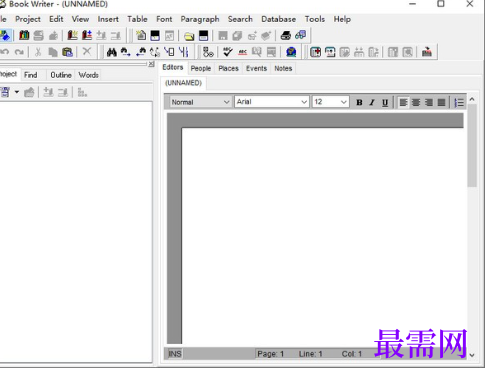Click the database record icon with red plus
This screenshot has width=486, height=375.
315,52
